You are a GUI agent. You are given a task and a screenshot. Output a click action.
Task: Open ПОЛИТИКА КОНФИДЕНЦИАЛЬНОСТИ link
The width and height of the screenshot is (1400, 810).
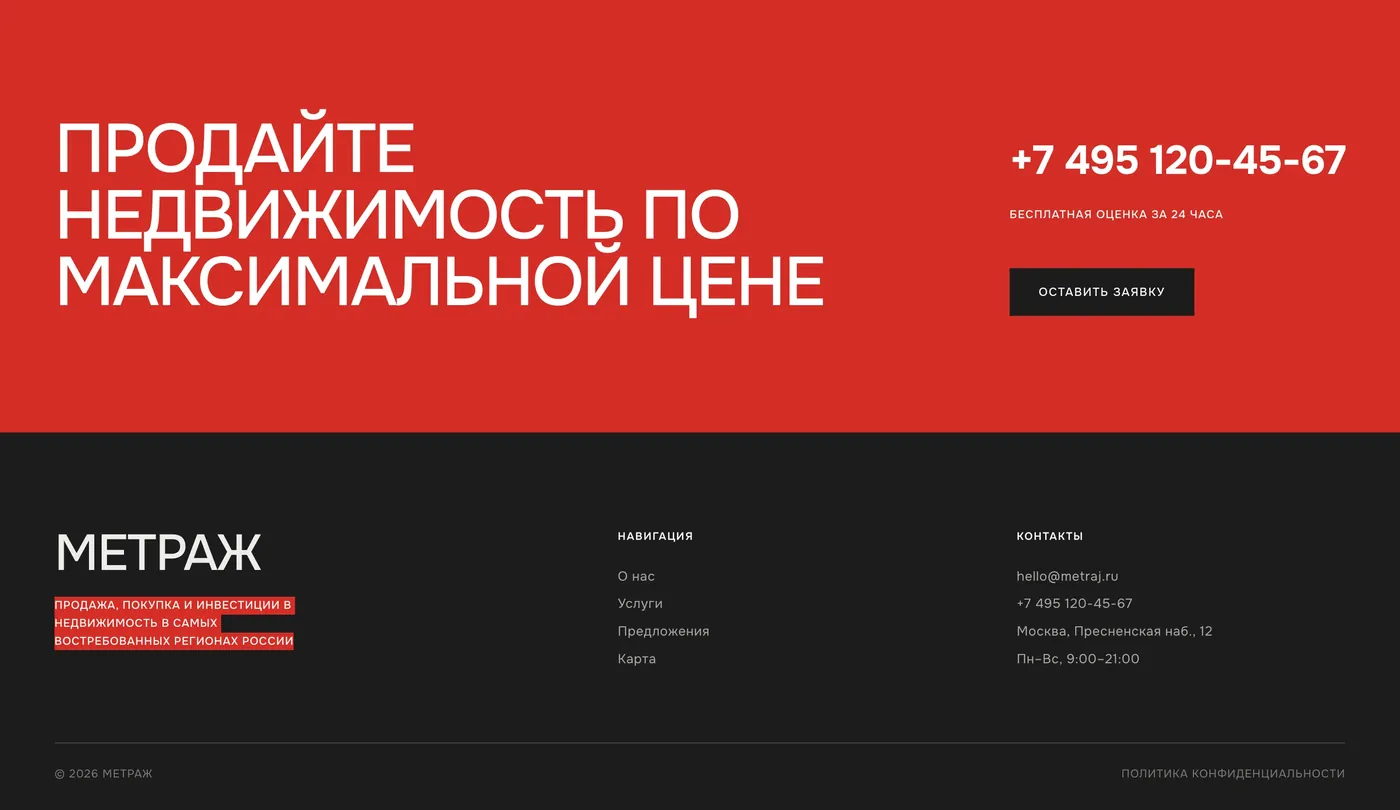tap(1233, 774)
